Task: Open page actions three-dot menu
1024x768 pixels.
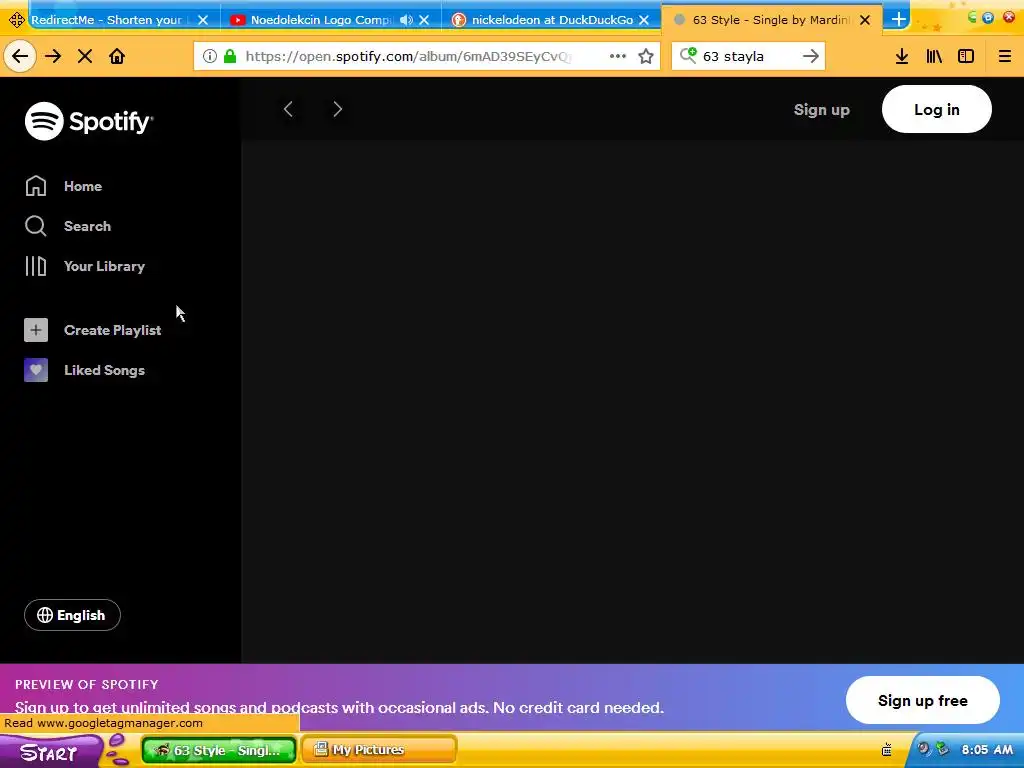Action: (x=618, y=56)
